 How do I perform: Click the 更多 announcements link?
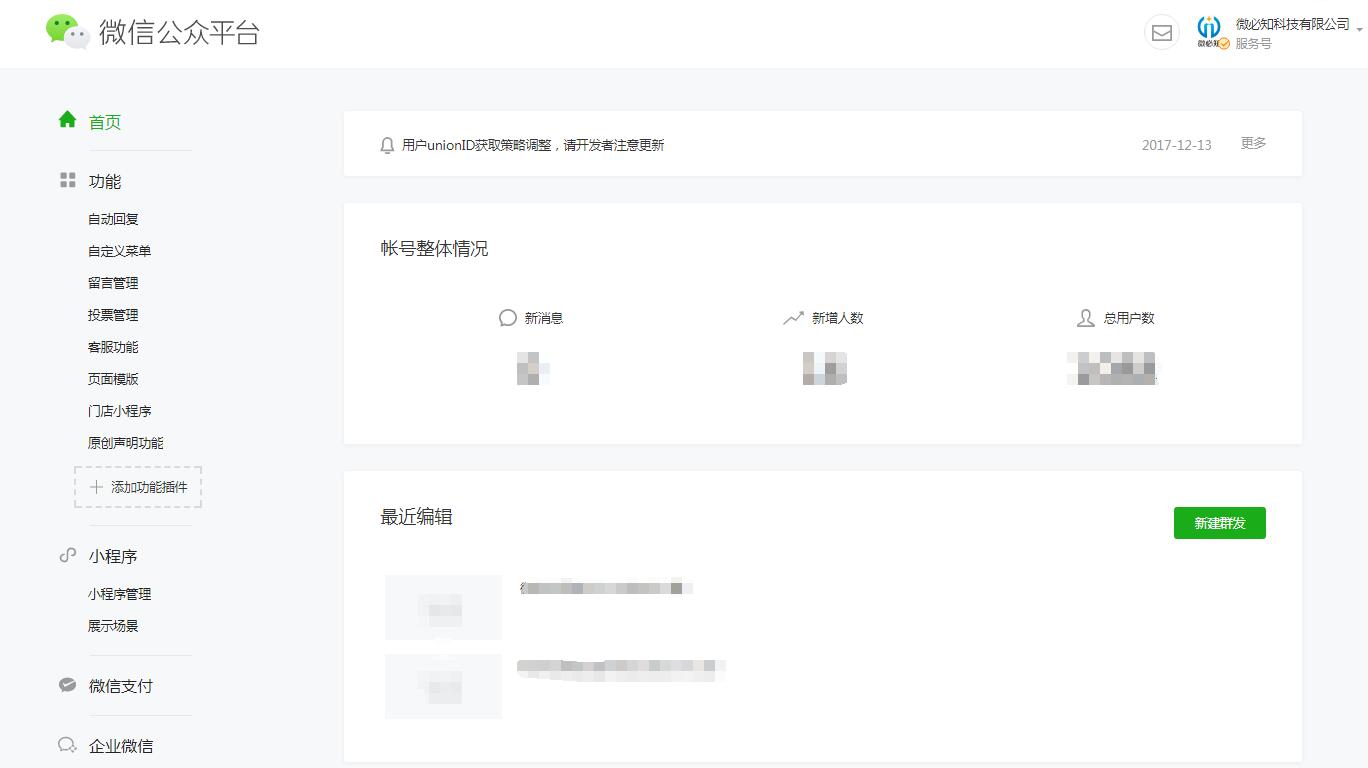tap(1253, 144)
